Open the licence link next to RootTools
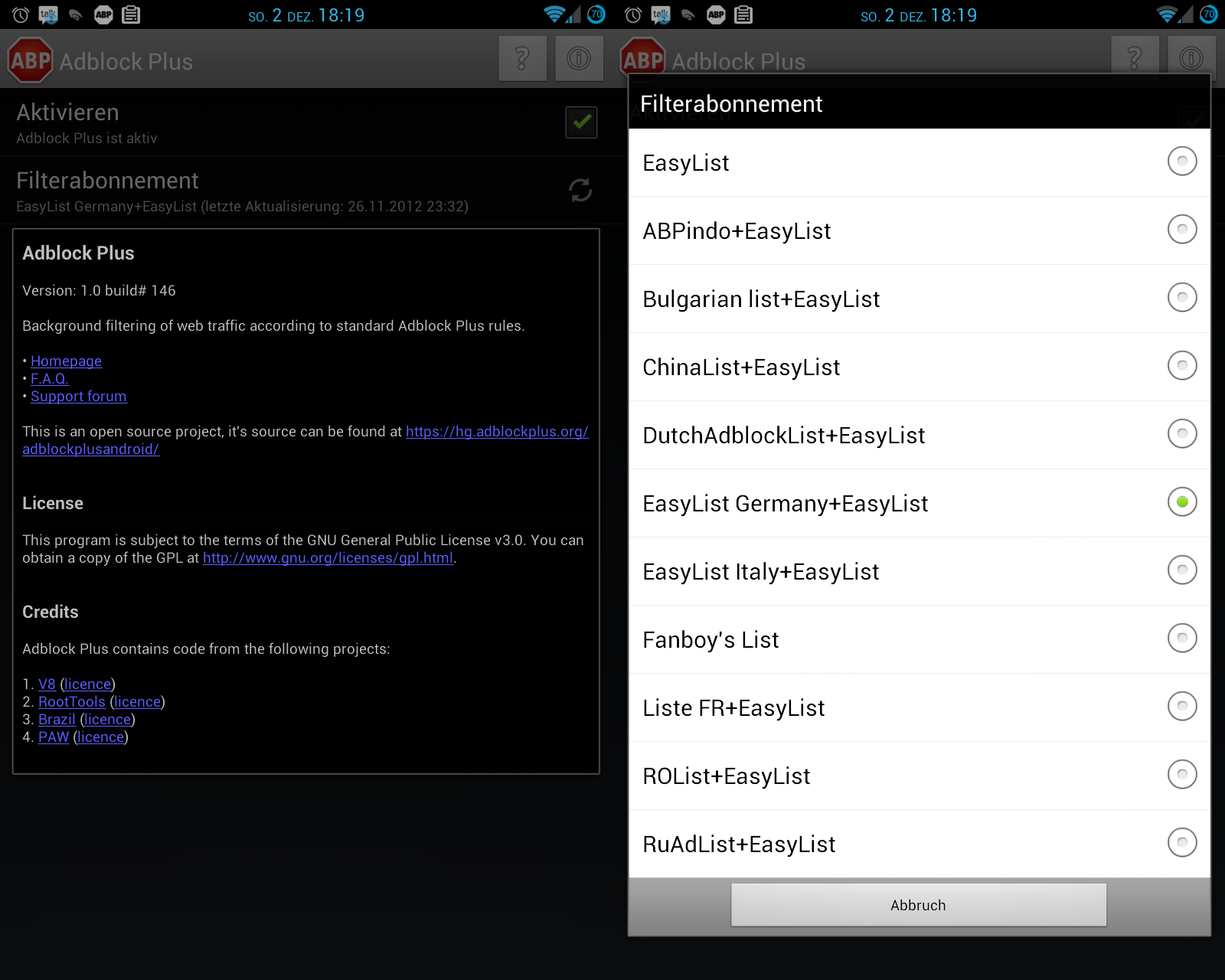The image size is (1225, 980). pyautogui.click(x=138, y=701)
